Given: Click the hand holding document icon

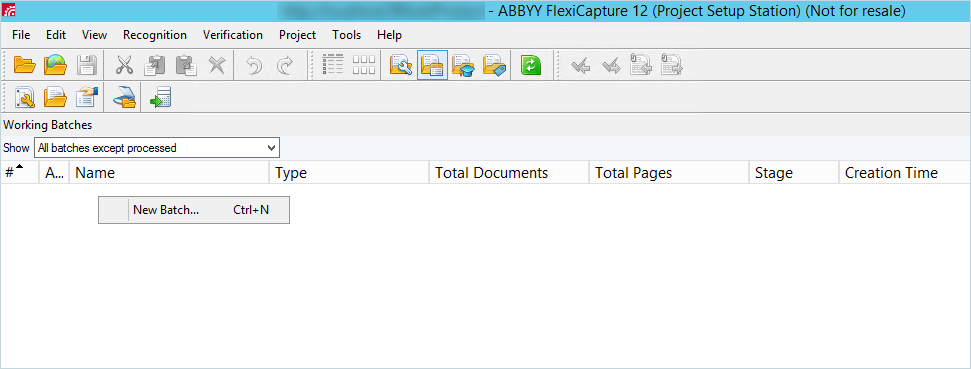Looking at the screenshot, I should tap(87, 97).
